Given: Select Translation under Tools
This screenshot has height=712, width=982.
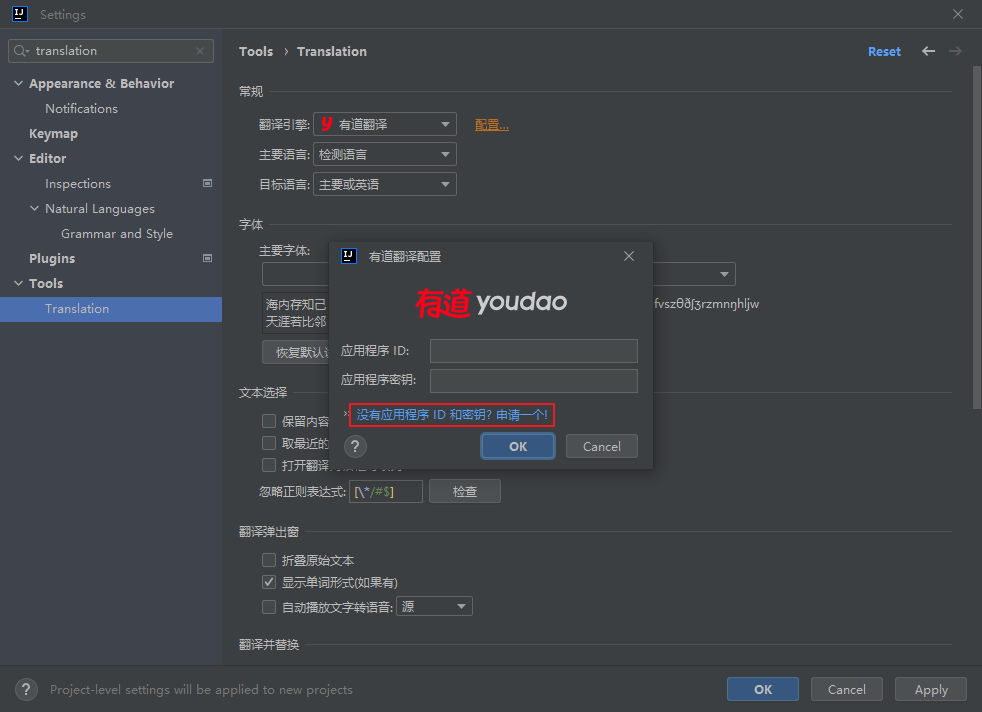Looking at the screenshot, I should coord(111,309).
